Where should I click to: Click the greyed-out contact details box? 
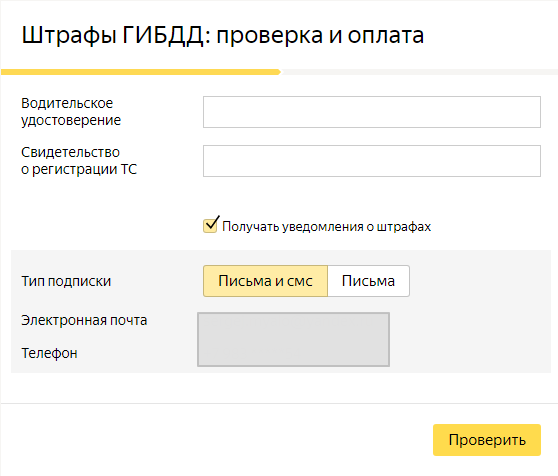pos(294,339)
